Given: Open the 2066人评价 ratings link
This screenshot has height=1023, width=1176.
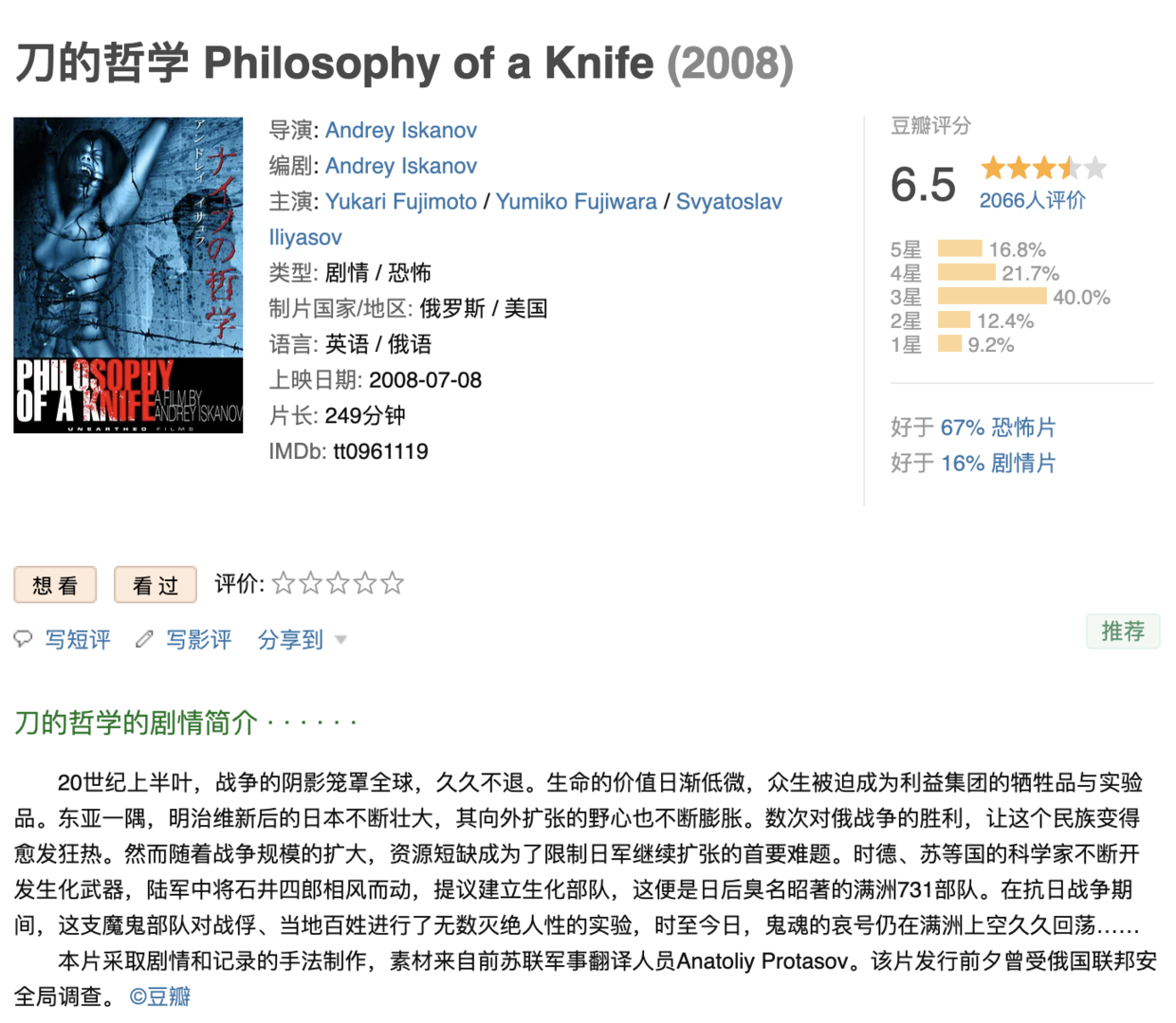Looking at the screenshot, I should (x=1032, y=200).
